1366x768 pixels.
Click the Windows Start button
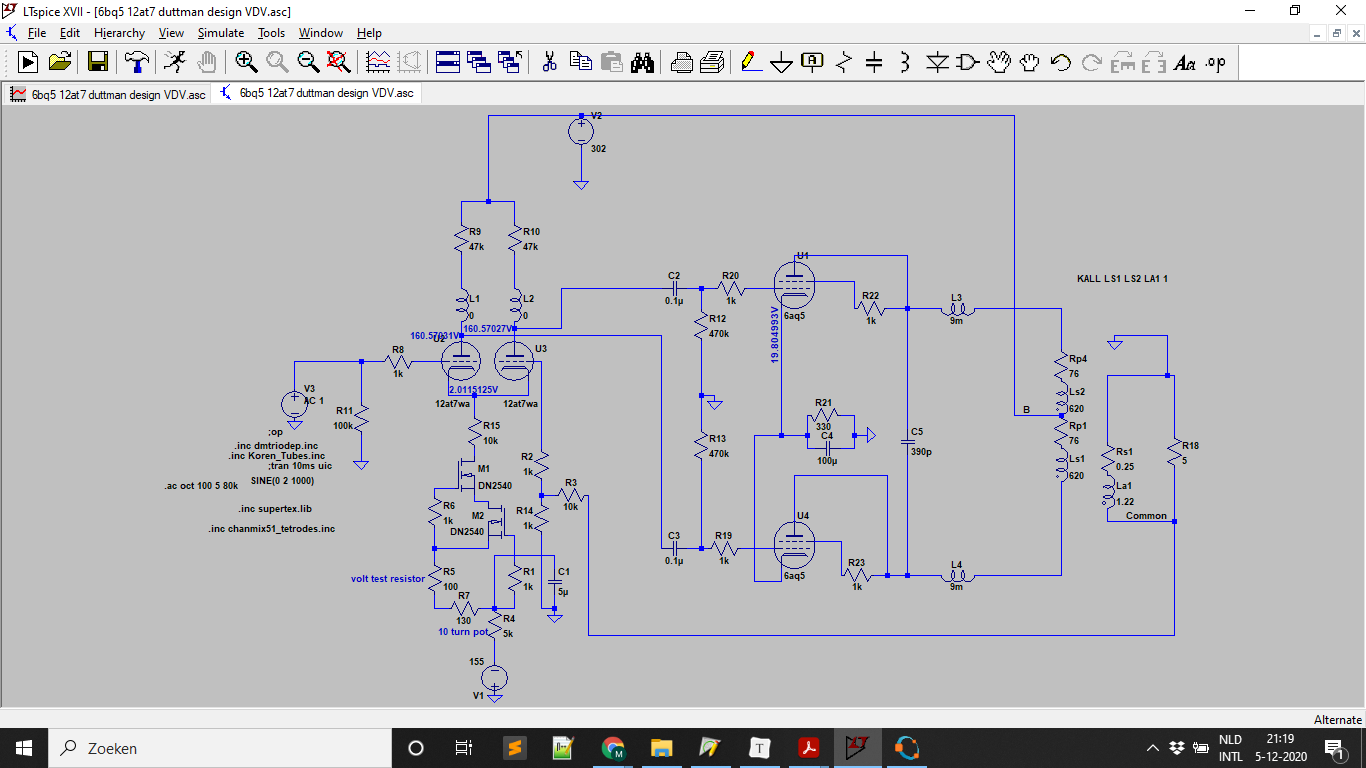(x=24, y=748)
